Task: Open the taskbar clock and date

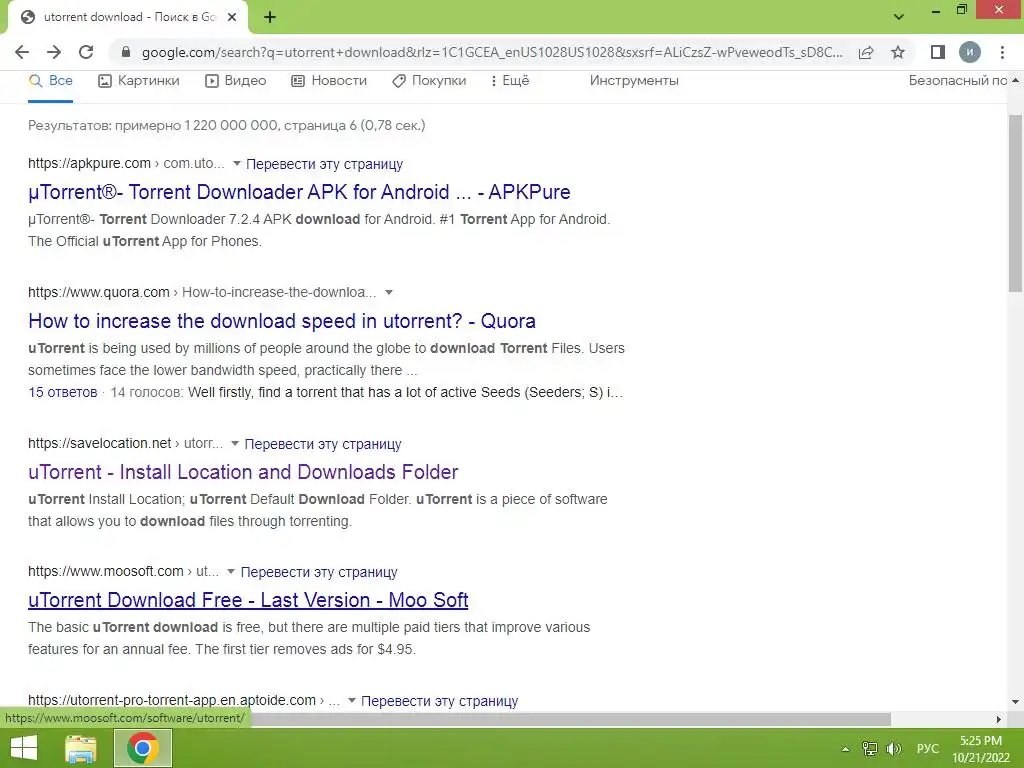Action: [x=980, y=749]
